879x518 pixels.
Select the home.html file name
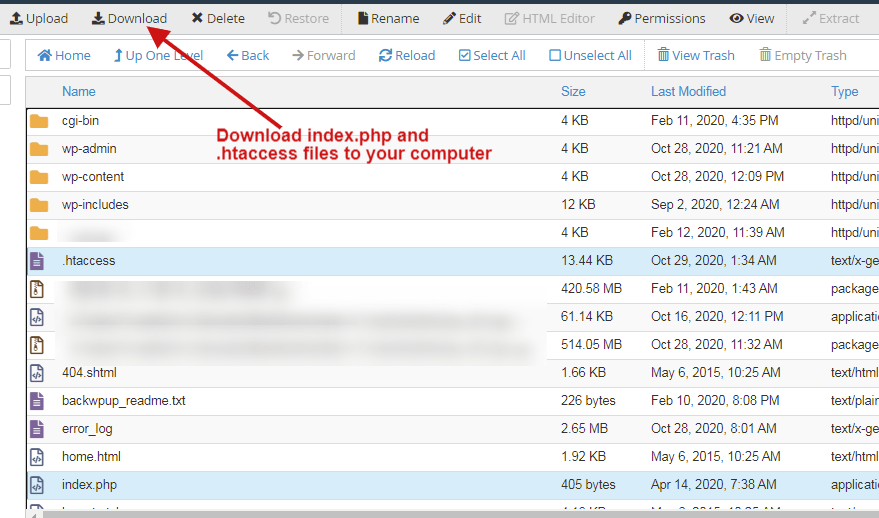tap(91, 457)
